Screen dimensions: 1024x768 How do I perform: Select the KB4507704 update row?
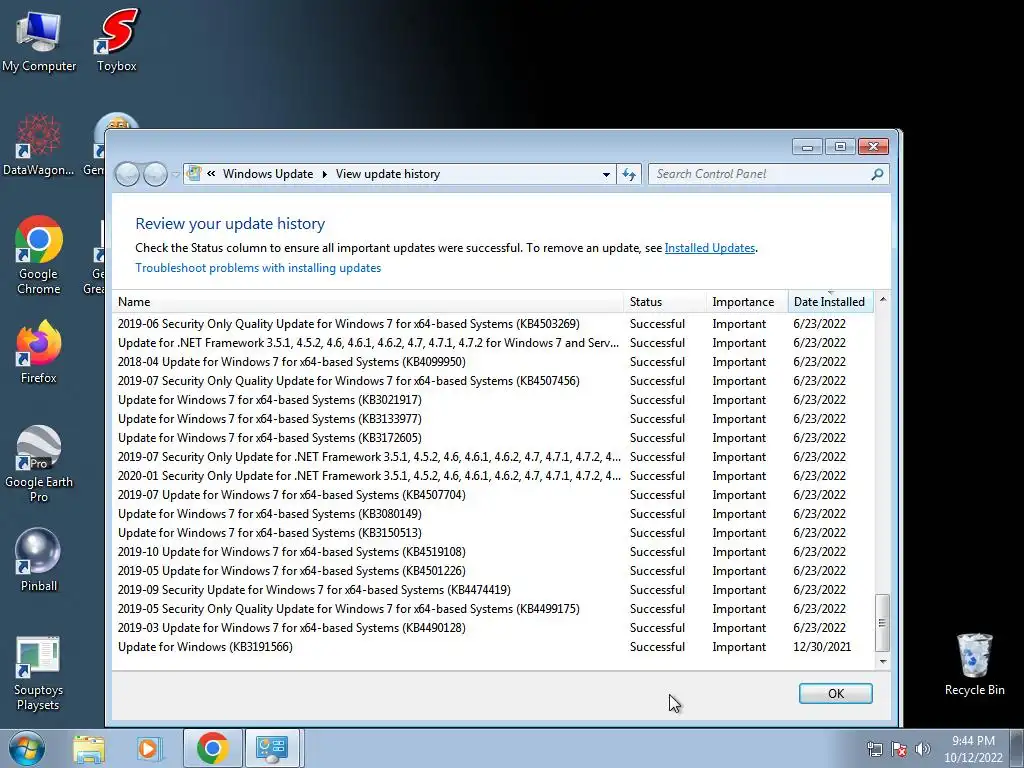(493, 495)
